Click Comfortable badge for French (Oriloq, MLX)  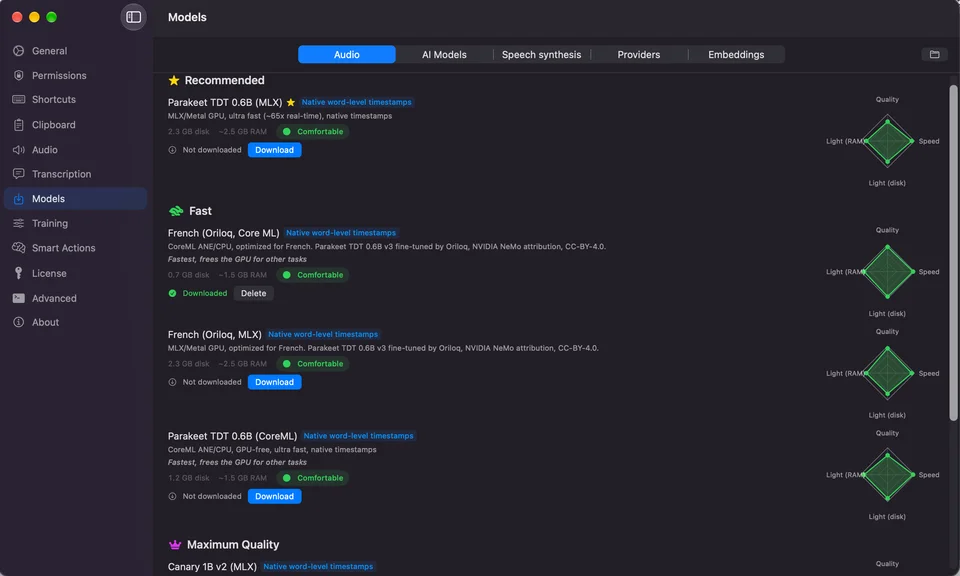[x=313, y=364]
